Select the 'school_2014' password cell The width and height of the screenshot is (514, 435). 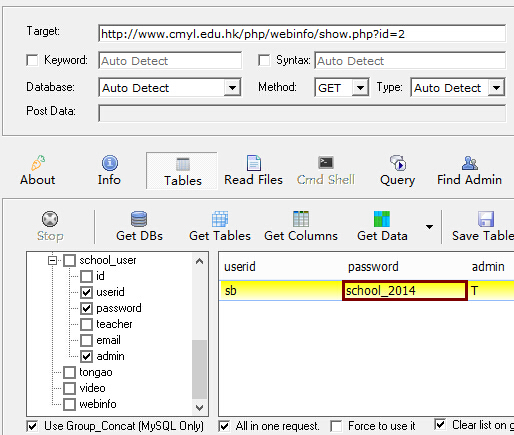coord(405,290)
